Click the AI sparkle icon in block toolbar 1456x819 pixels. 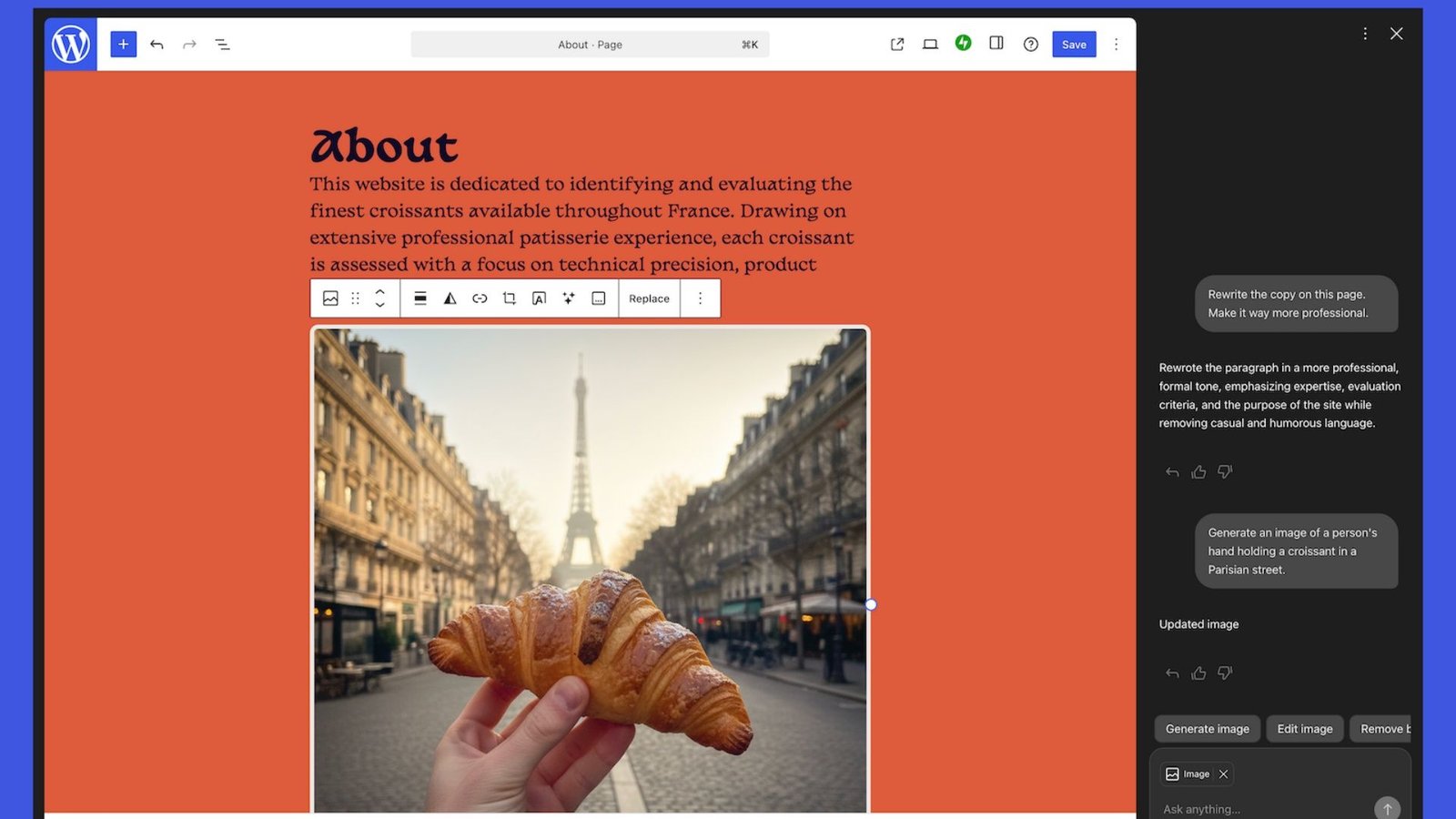pyautogui.click(x=569, y=298)
